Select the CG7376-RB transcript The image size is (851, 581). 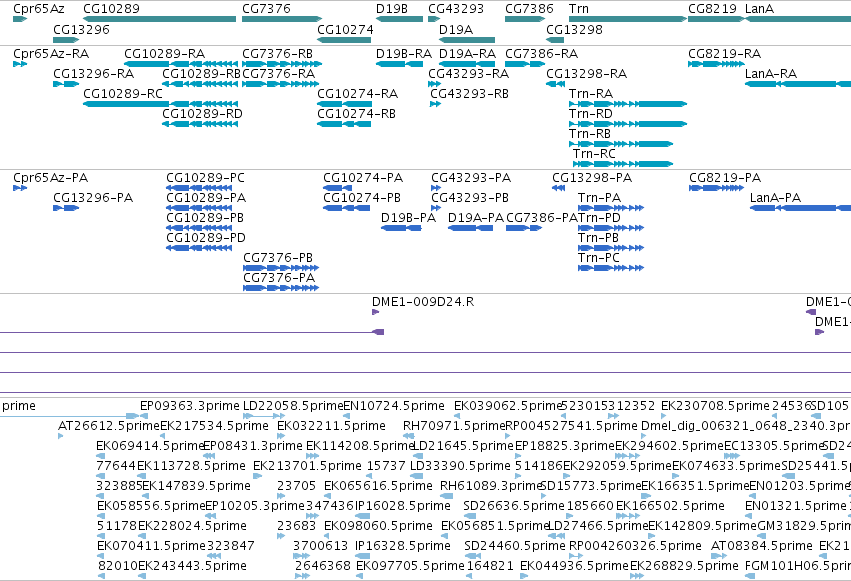(282, 64)
